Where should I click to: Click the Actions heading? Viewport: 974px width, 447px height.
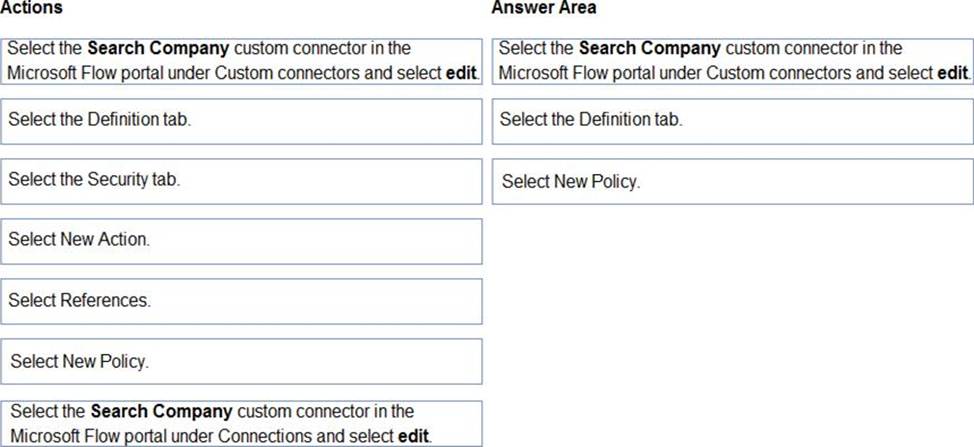31,7
